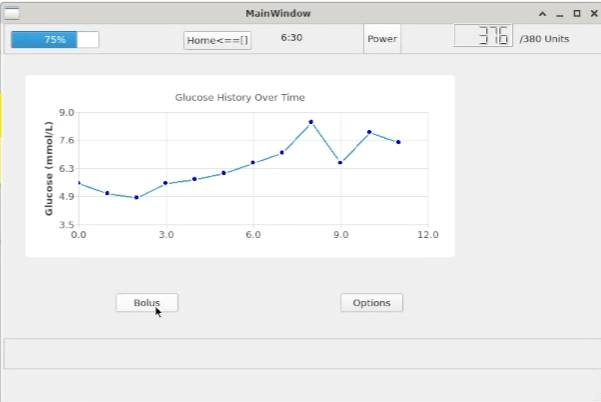Click the 75% battery progress bar
Viewport: 601px width, 402px height.
tap(55, 40)
